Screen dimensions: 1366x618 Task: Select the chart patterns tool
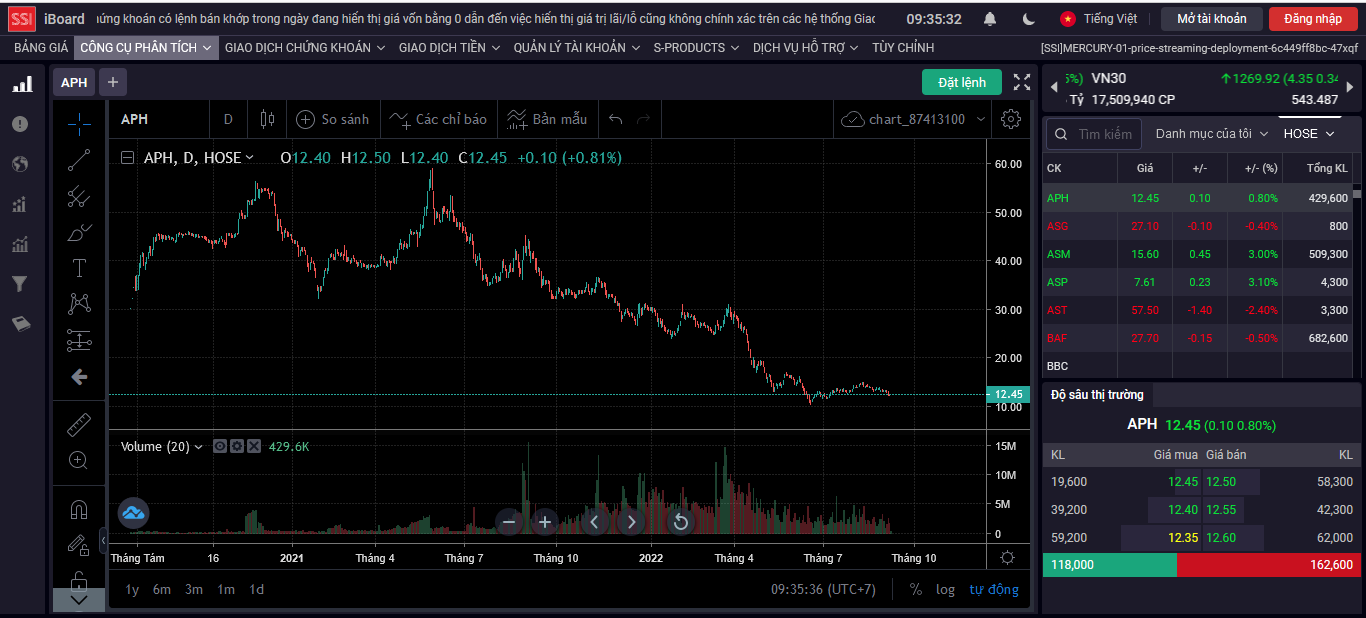click(x=79, y=304)
